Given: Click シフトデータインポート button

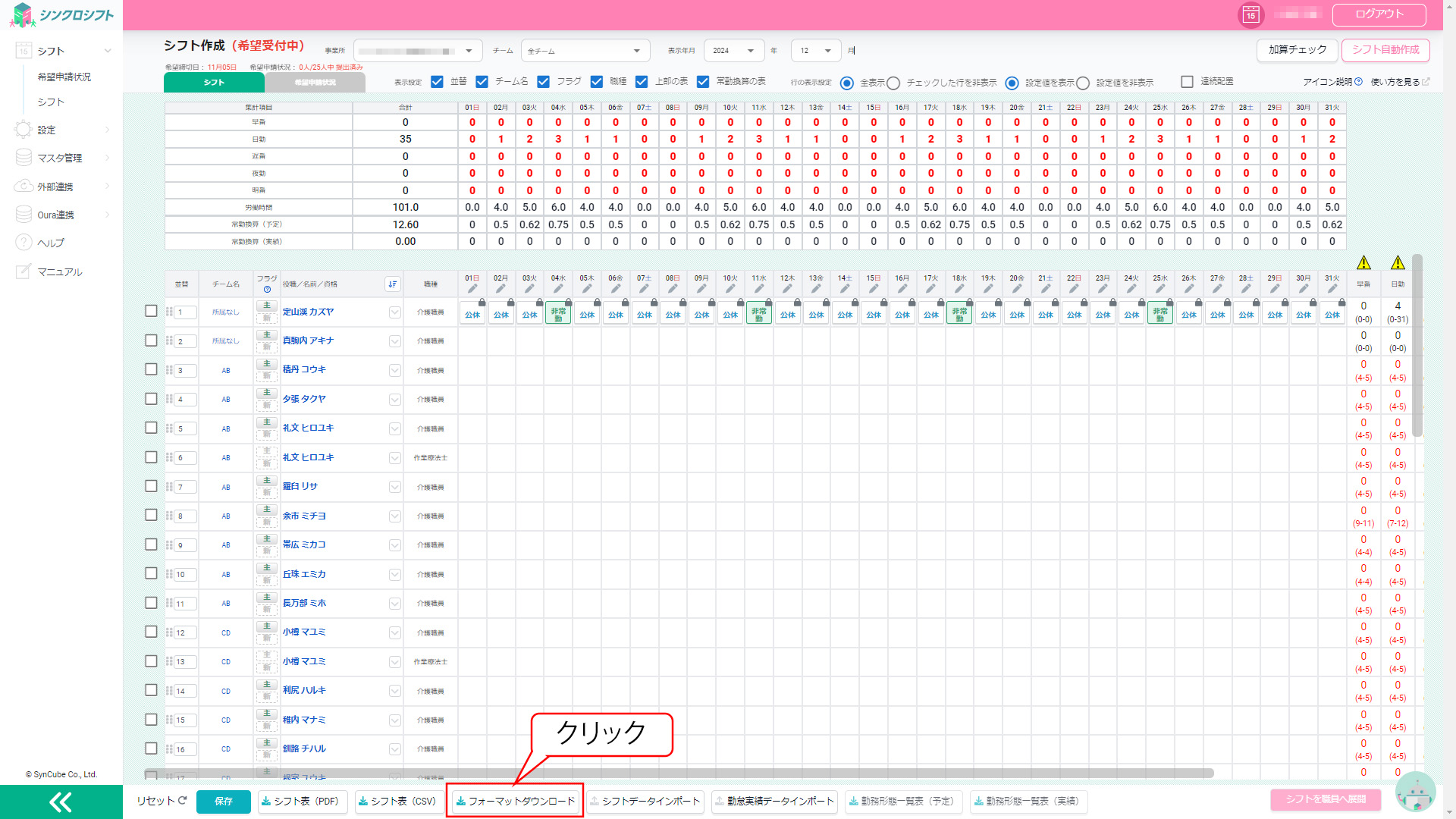Looking at the screenshot, I should tap(645, 802).
